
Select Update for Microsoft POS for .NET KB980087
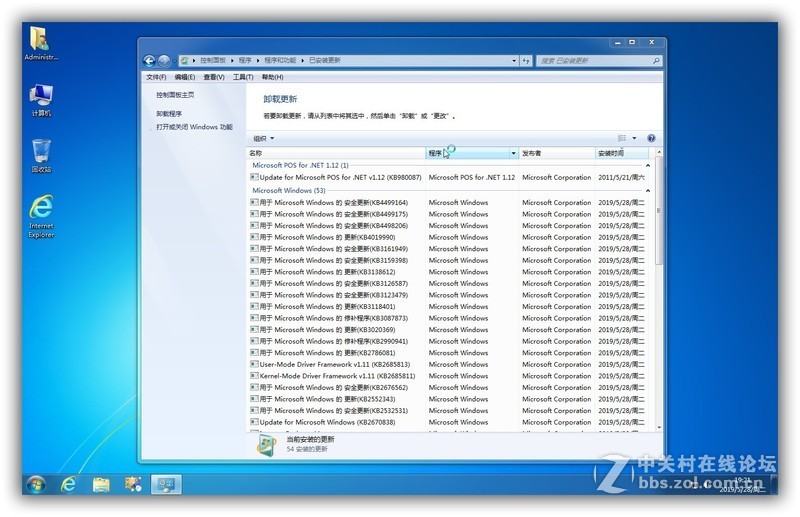pyautogui.click(x=447, y=177)
